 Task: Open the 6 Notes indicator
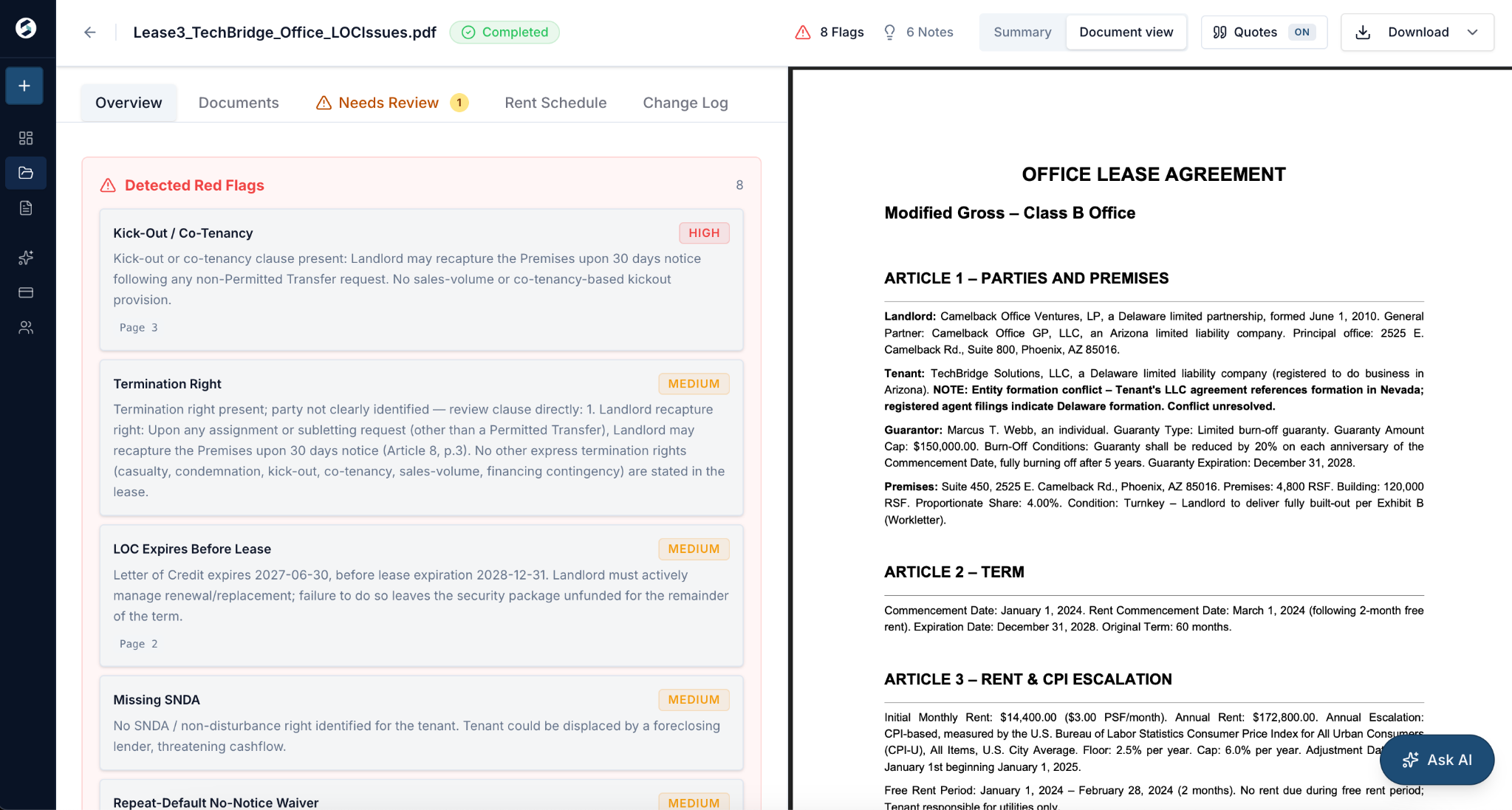click(918, 32)
